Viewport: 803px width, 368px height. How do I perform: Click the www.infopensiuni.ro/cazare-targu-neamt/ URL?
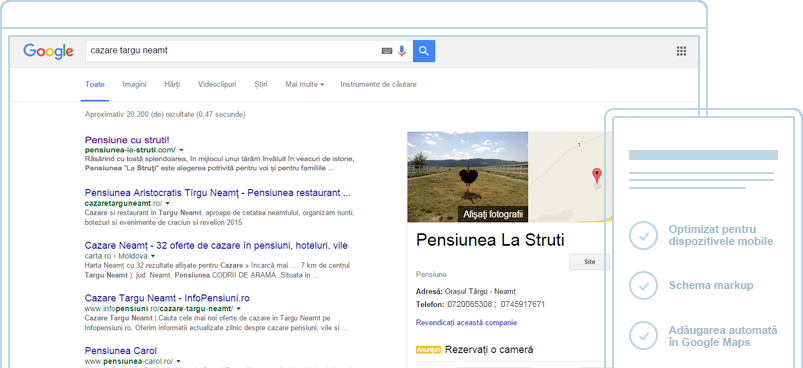159,309
